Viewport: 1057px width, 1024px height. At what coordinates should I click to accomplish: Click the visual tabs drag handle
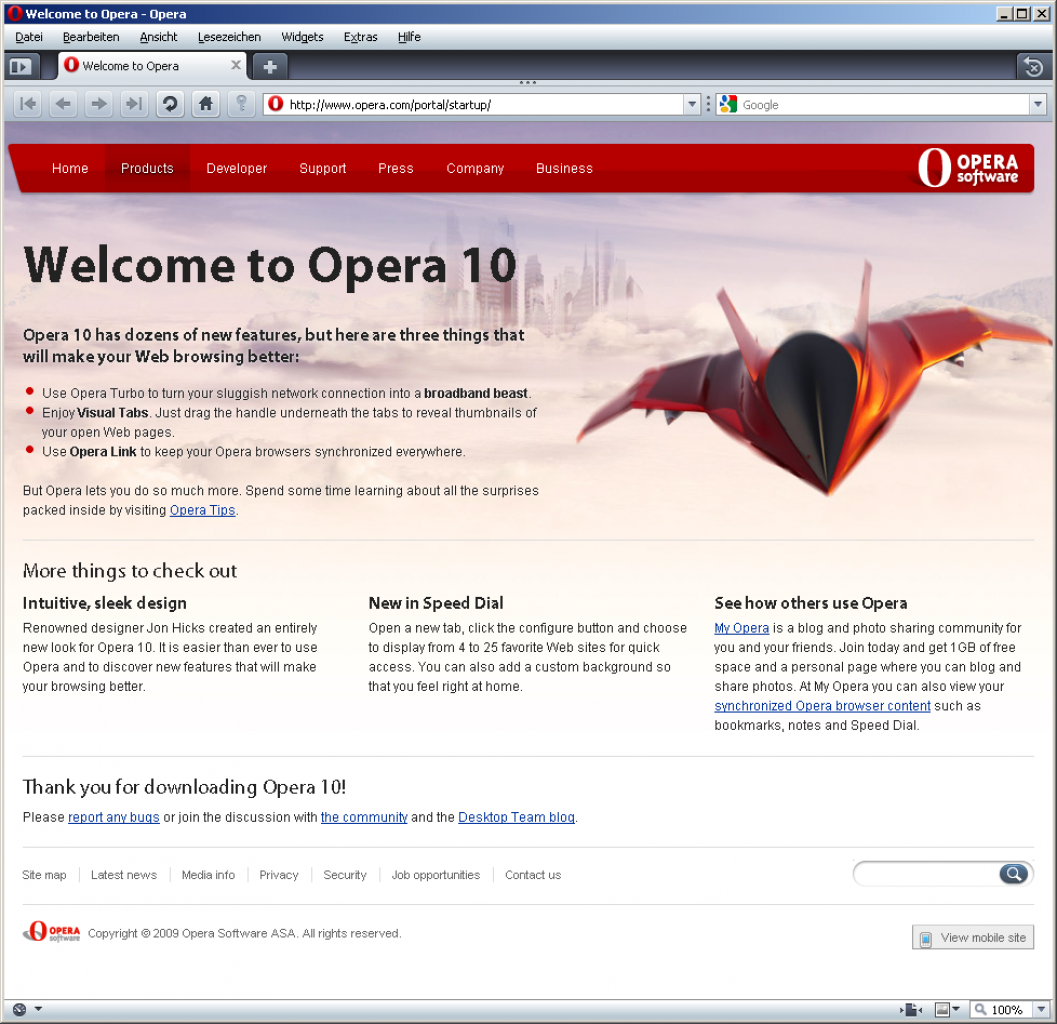[x=528, y=83]
